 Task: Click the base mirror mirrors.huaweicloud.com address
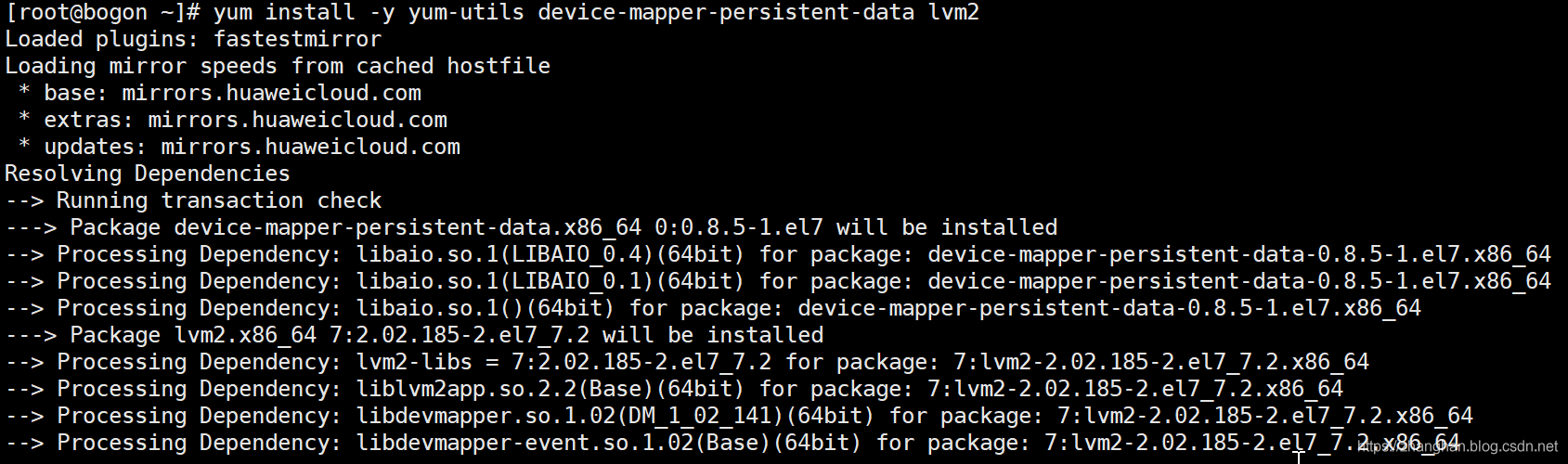point(271,94)
